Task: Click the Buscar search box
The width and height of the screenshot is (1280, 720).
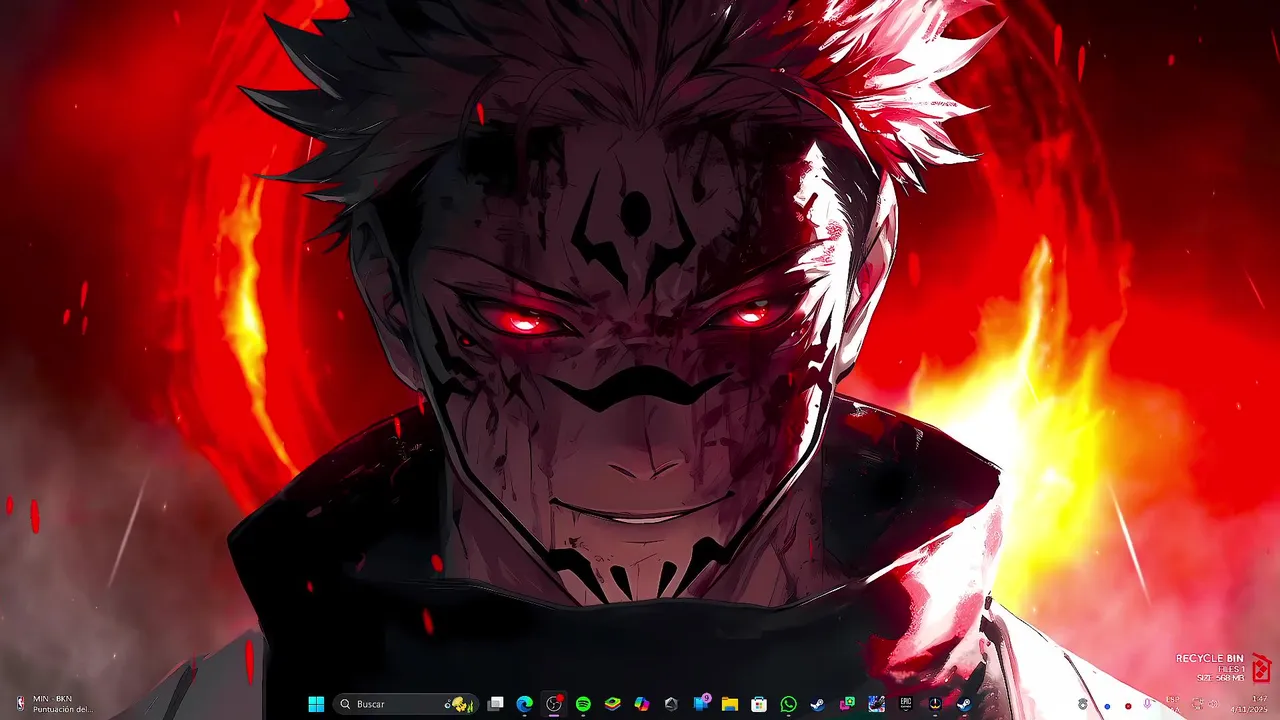Action: point(405,704)
